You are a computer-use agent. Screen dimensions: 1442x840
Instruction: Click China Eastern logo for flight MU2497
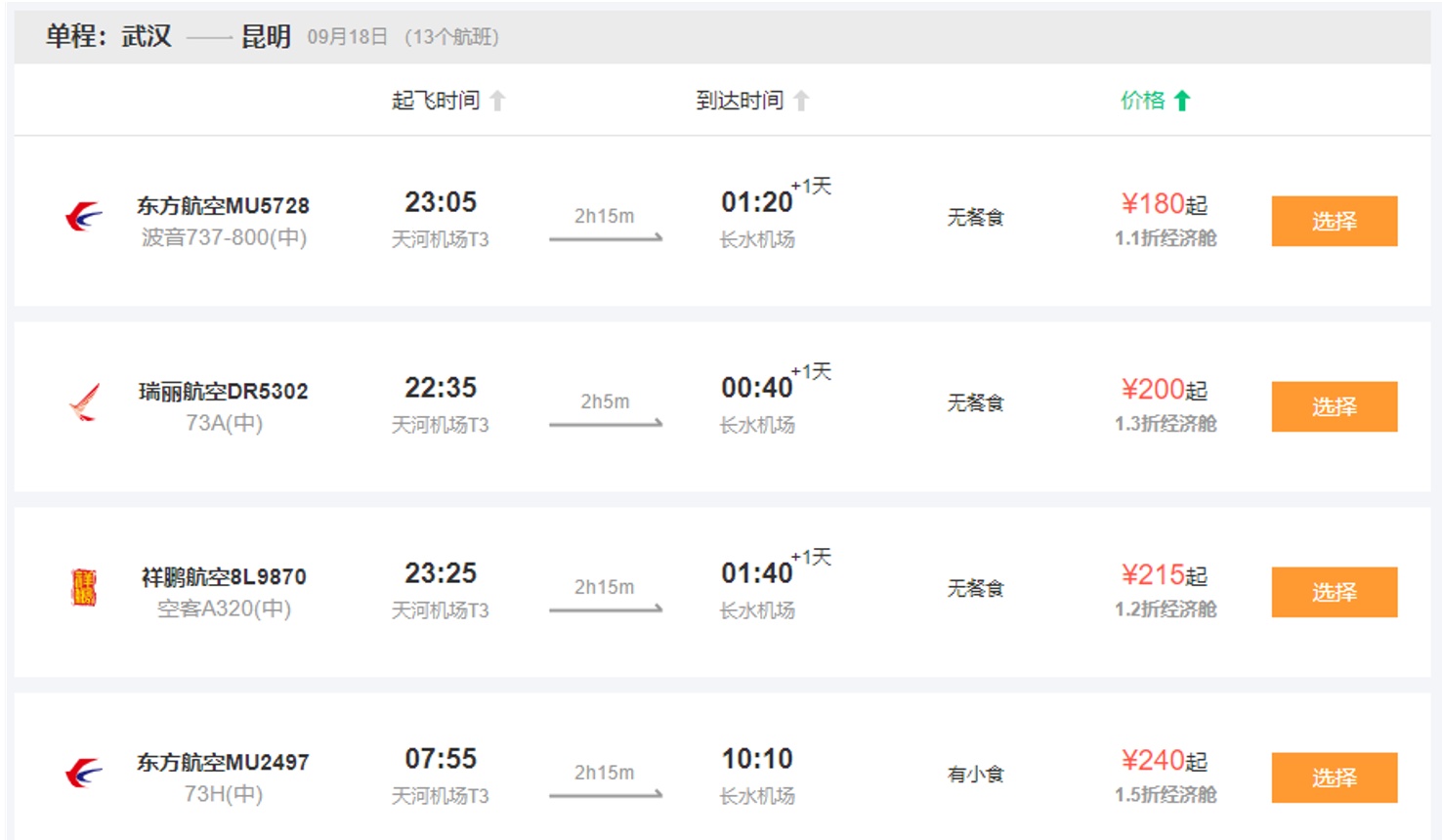[x=84, y=773]
